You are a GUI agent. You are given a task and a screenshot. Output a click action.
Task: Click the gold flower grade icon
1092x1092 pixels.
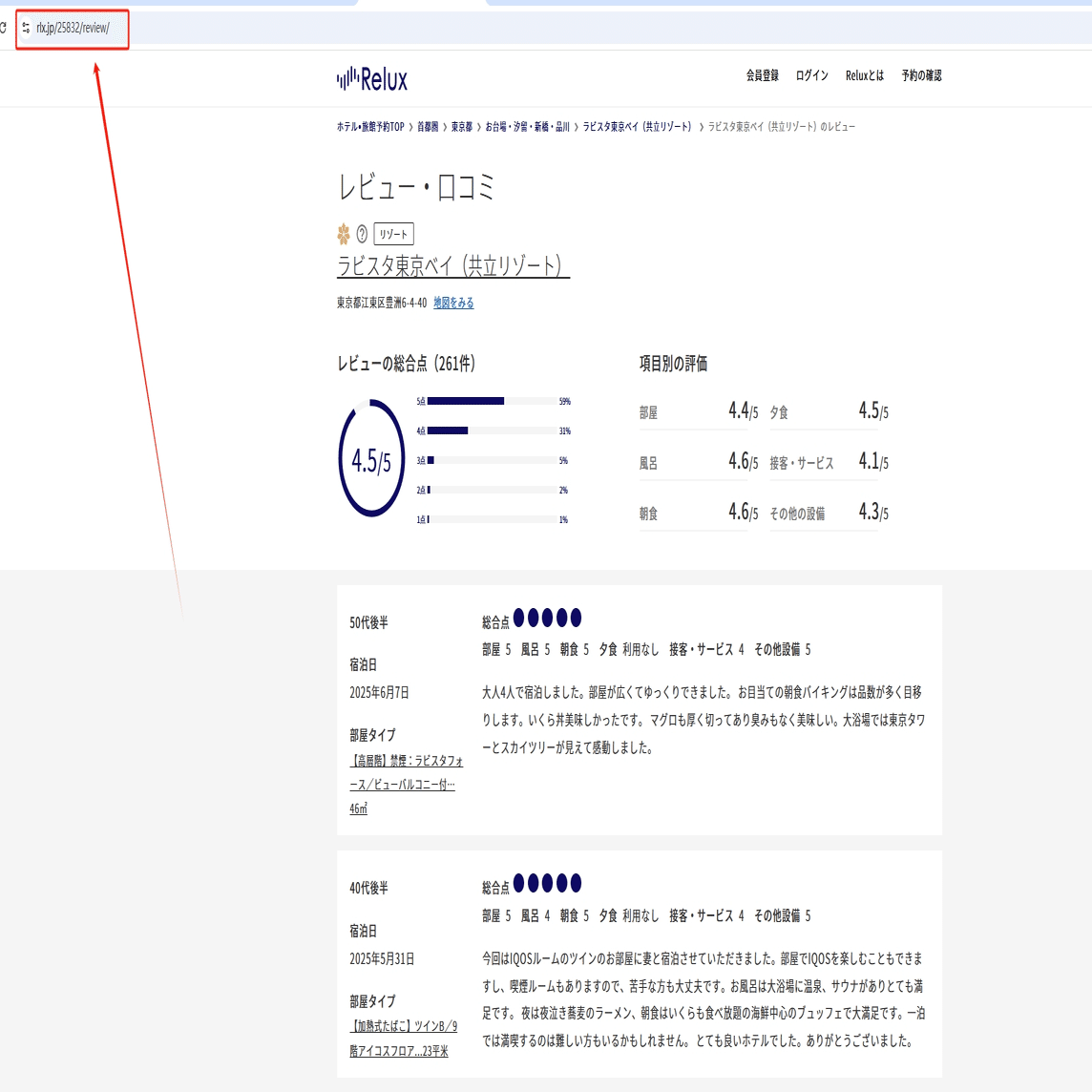pos(344,234)
